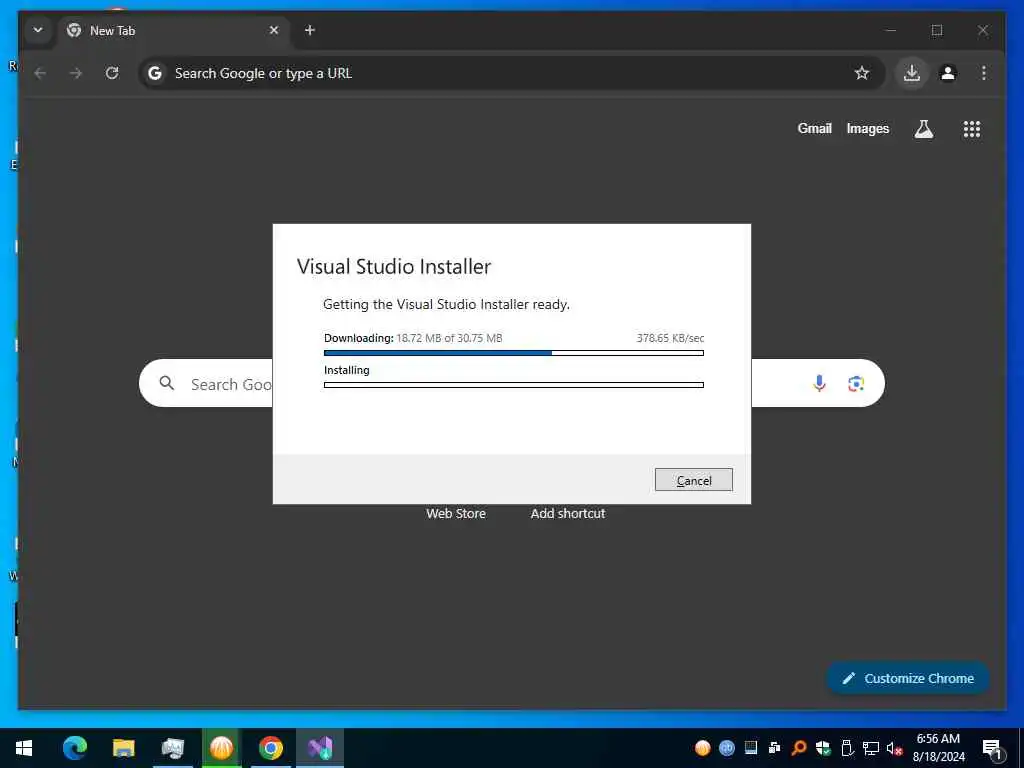The image size is (1024, 768).
Task: Open Gmail link
Action: tap(814, 129)
